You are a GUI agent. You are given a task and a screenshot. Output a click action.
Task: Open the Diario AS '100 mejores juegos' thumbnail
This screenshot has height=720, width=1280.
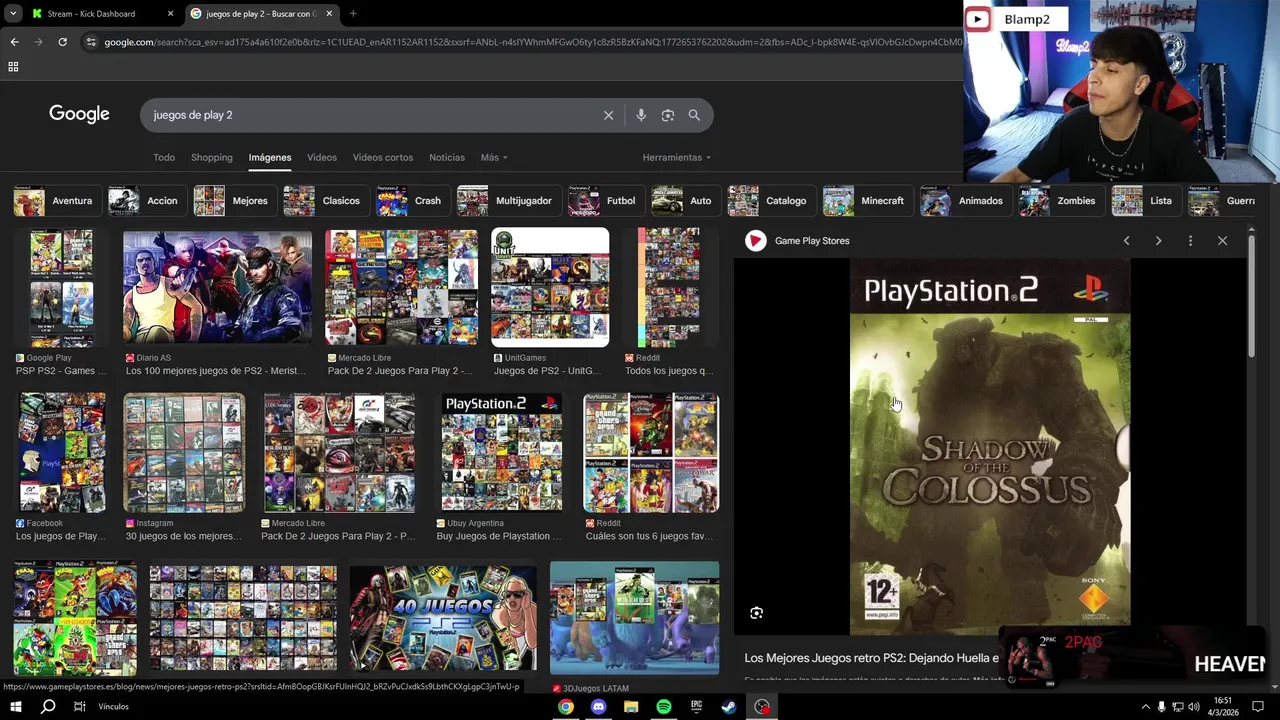[x=217, y=286]
